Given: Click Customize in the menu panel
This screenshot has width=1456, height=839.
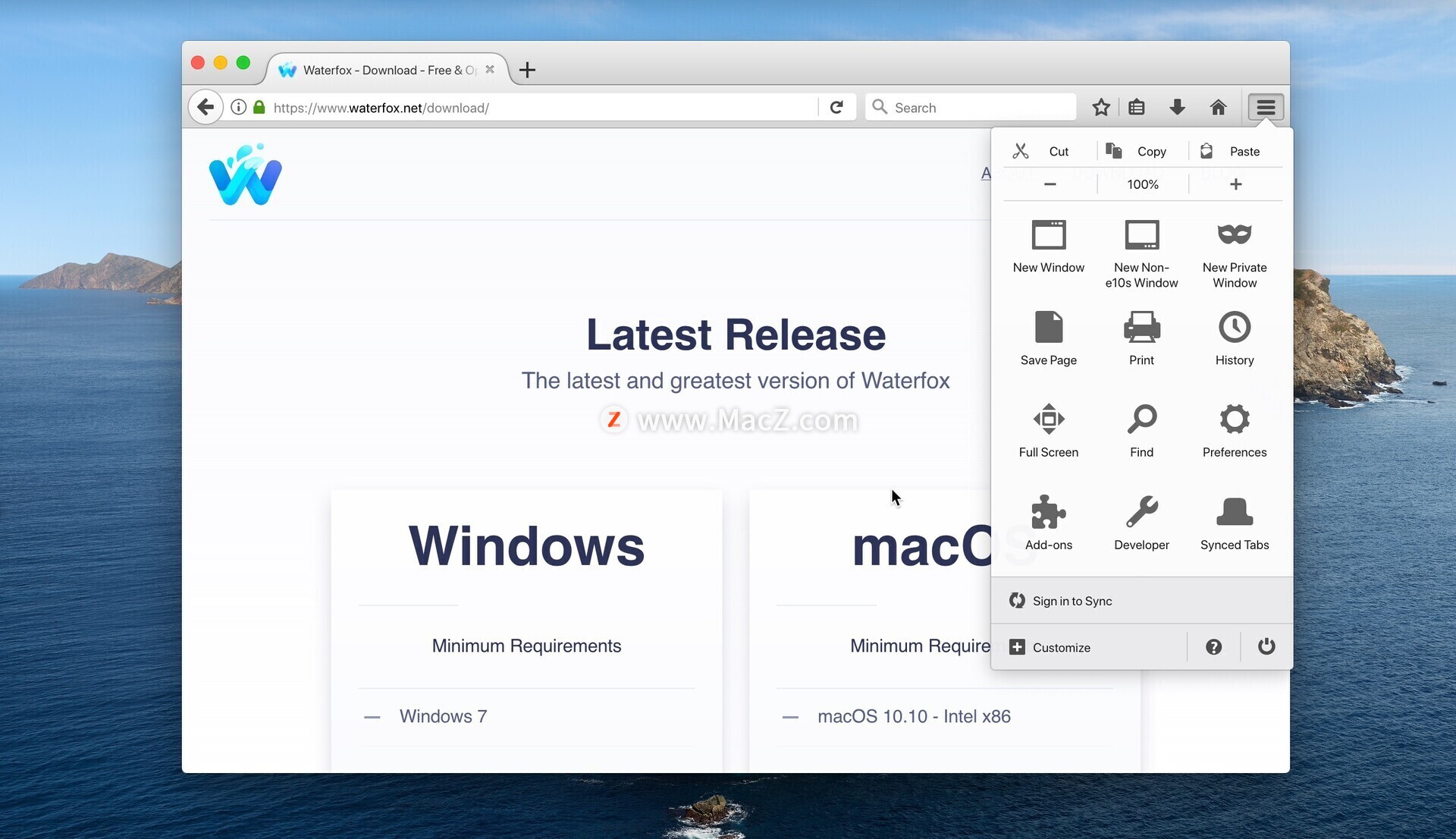Looking at the screenshot, I should coord(1089,647).
